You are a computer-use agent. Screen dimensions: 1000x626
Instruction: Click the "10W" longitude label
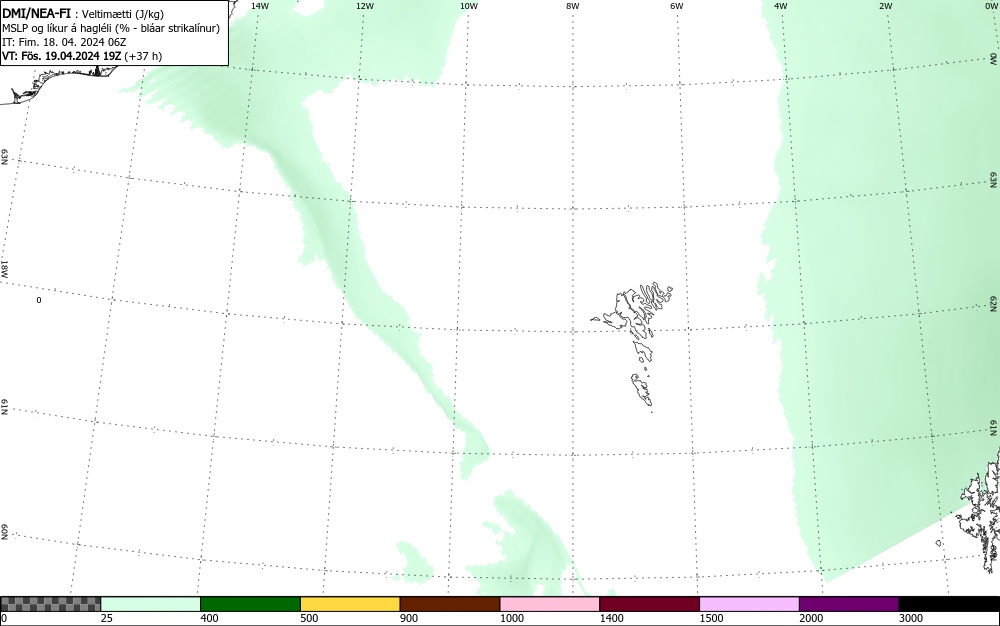click(469, 6)
